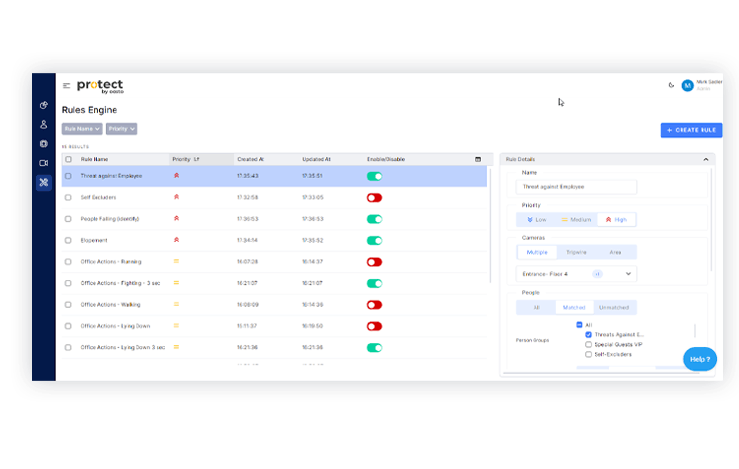The width and height of the screenshot is (739, 469).
Task: Open the hamburger menu beside the Protect logo
Action: pos(67,86)
